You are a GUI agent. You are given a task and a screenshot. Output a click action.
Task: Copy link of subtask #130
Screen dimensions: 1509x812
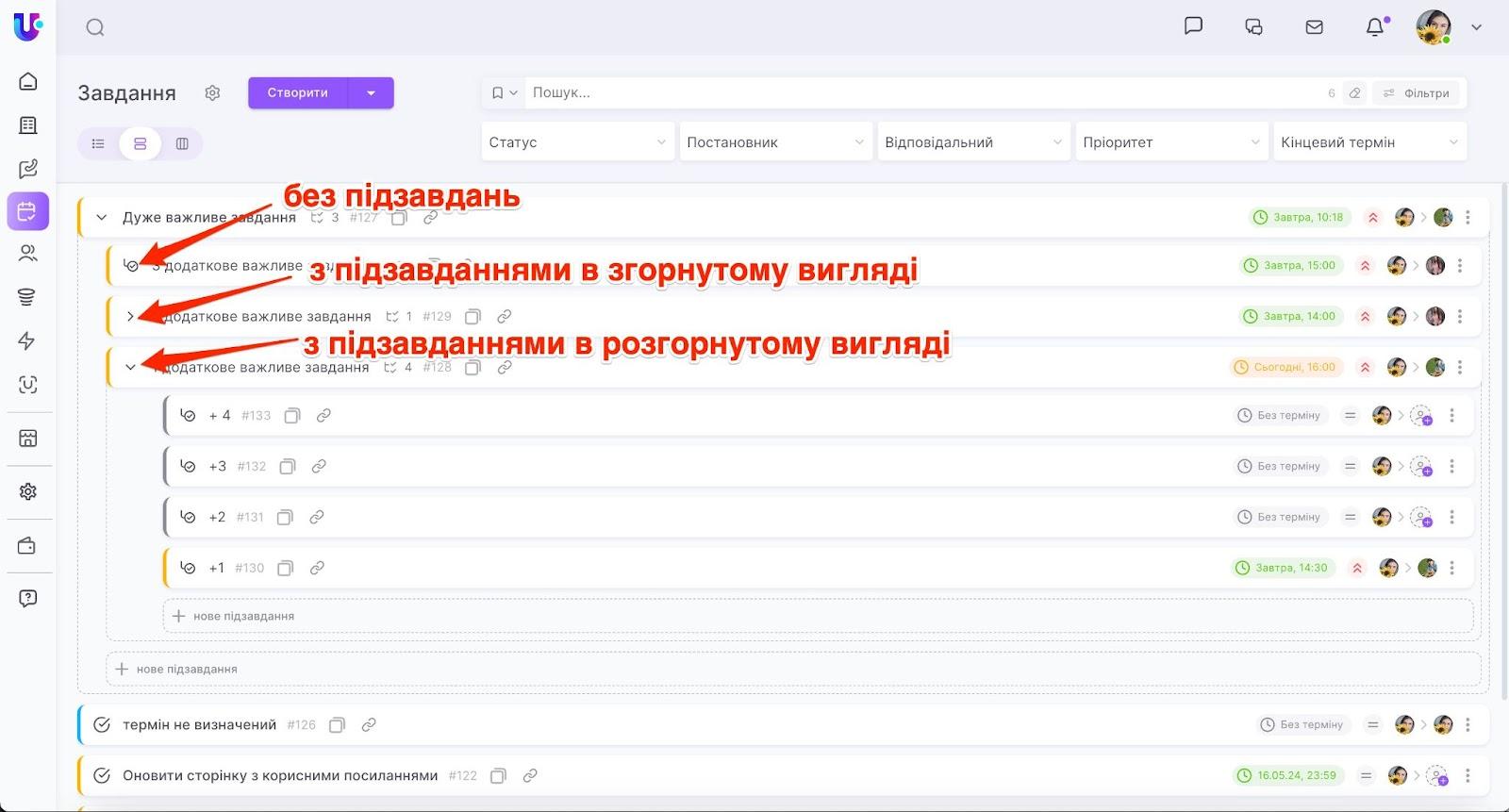click(317, 568)
